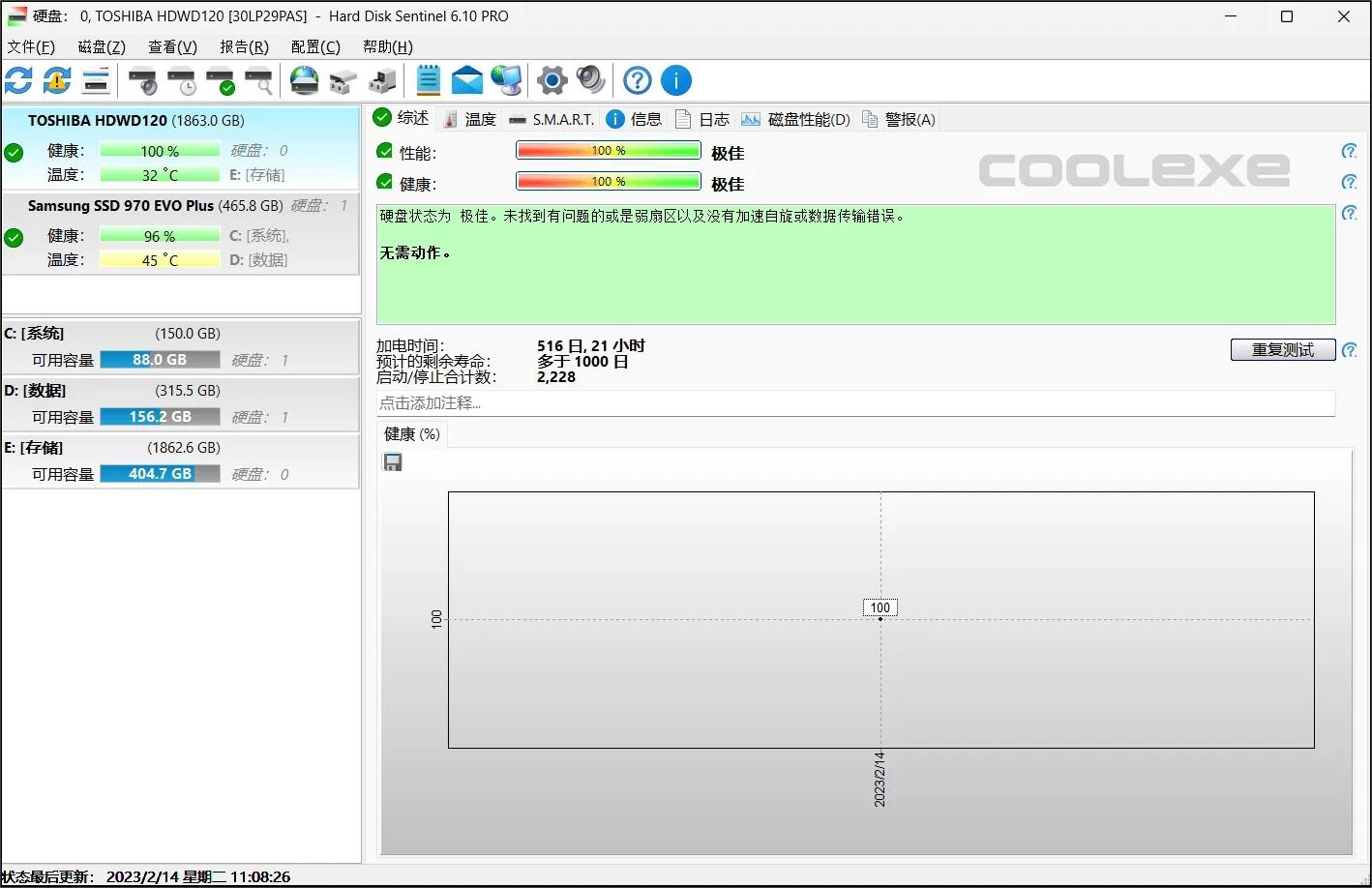Switch to the 温度 tab
This screenshot has width=1372, height=888.
tap(469, 119)
